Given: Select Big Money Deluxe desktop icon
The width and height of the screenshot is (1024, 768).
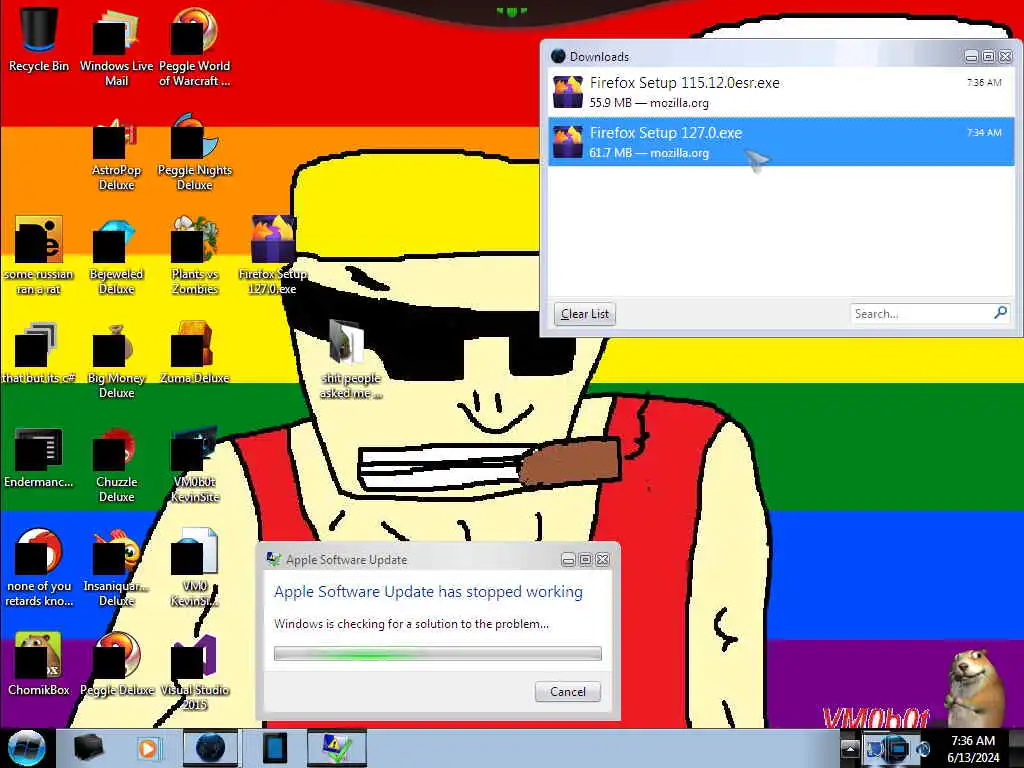Looking at the screenshot, I should (x=116, y=360).
